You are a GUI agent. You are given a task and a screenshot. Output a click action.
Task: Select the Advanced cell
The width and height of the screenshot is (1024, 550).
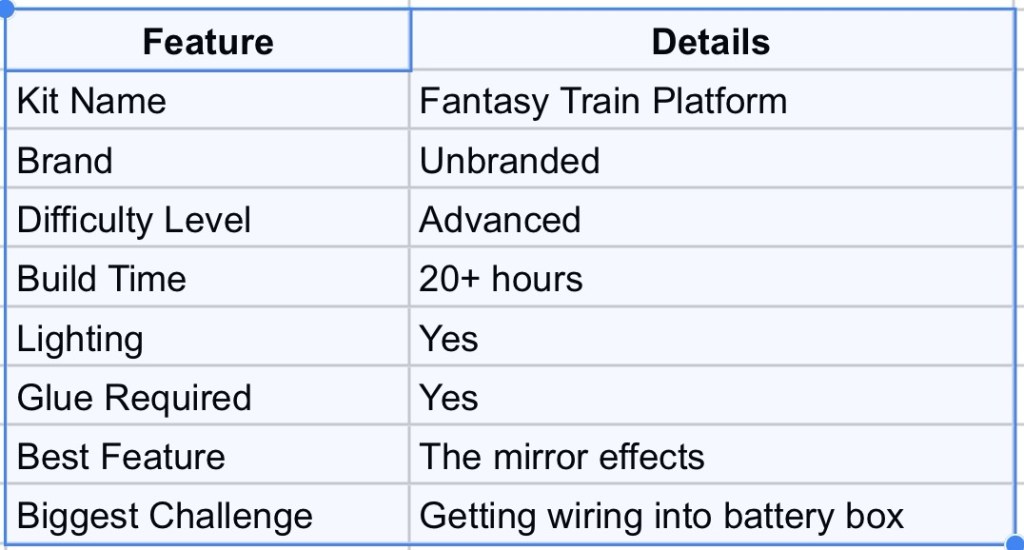pyautogui.click(x=711, y=220)
